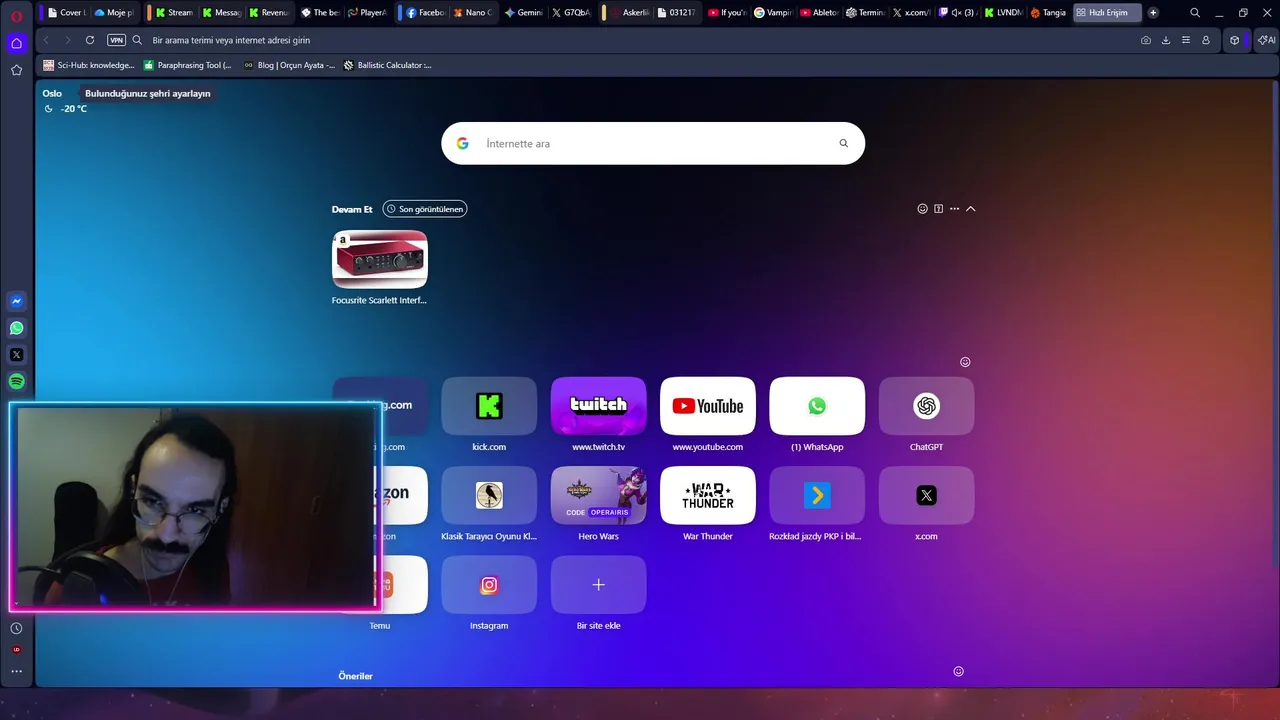Click the Oslo weather city label

pyautogui.click(x=52, y=93)
